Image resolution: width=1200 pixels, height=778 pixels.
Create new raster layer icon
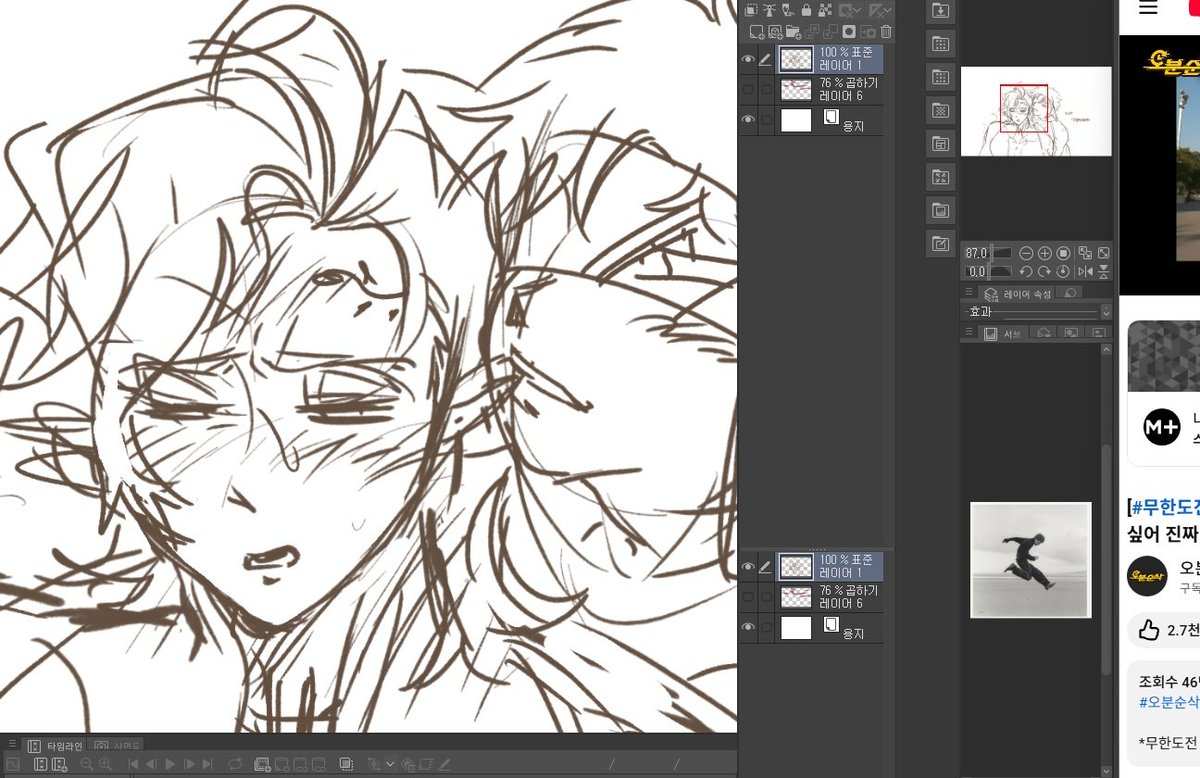757,32
